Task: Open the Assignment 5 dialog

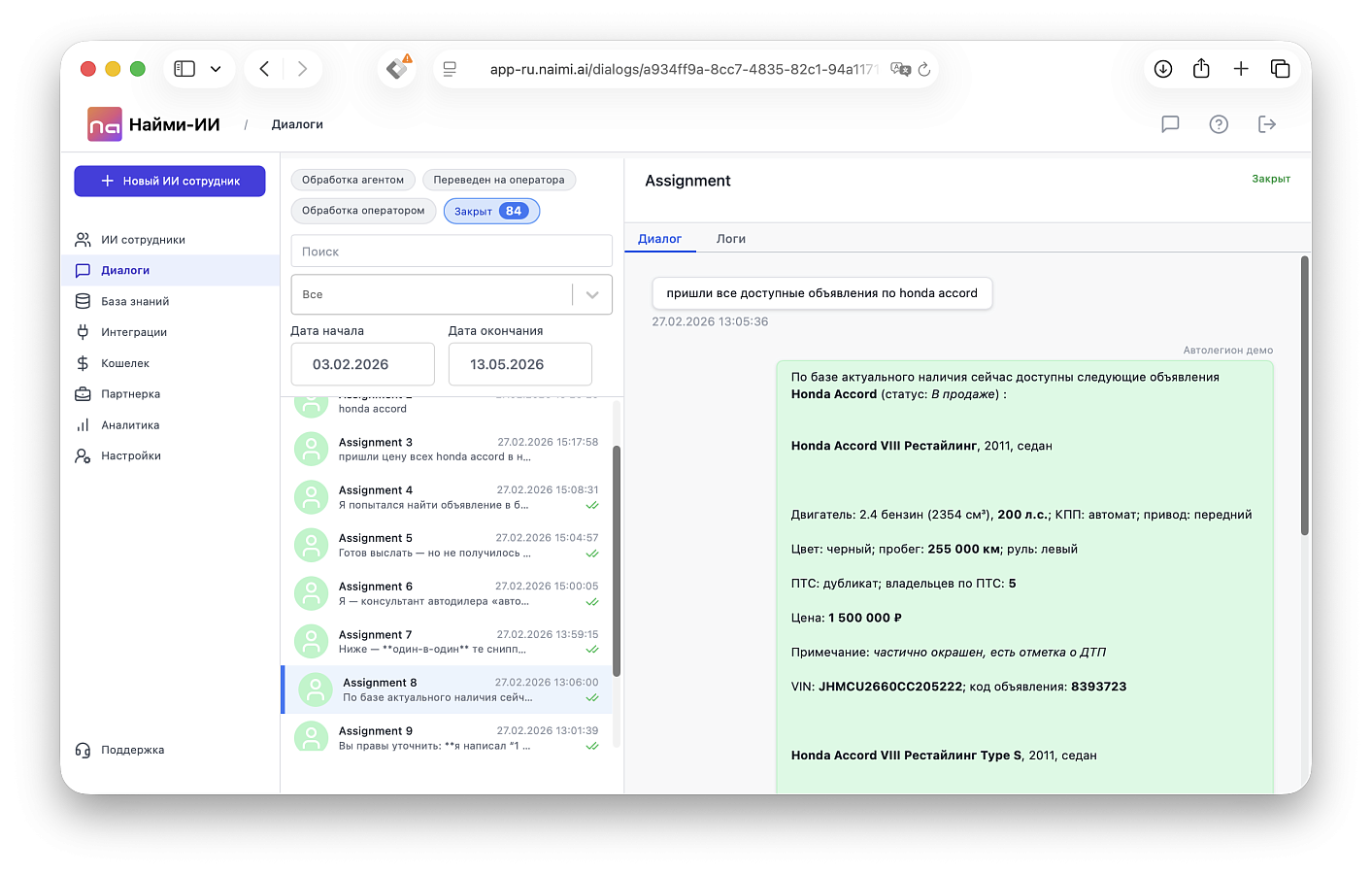Action: [x=447, y=546]
